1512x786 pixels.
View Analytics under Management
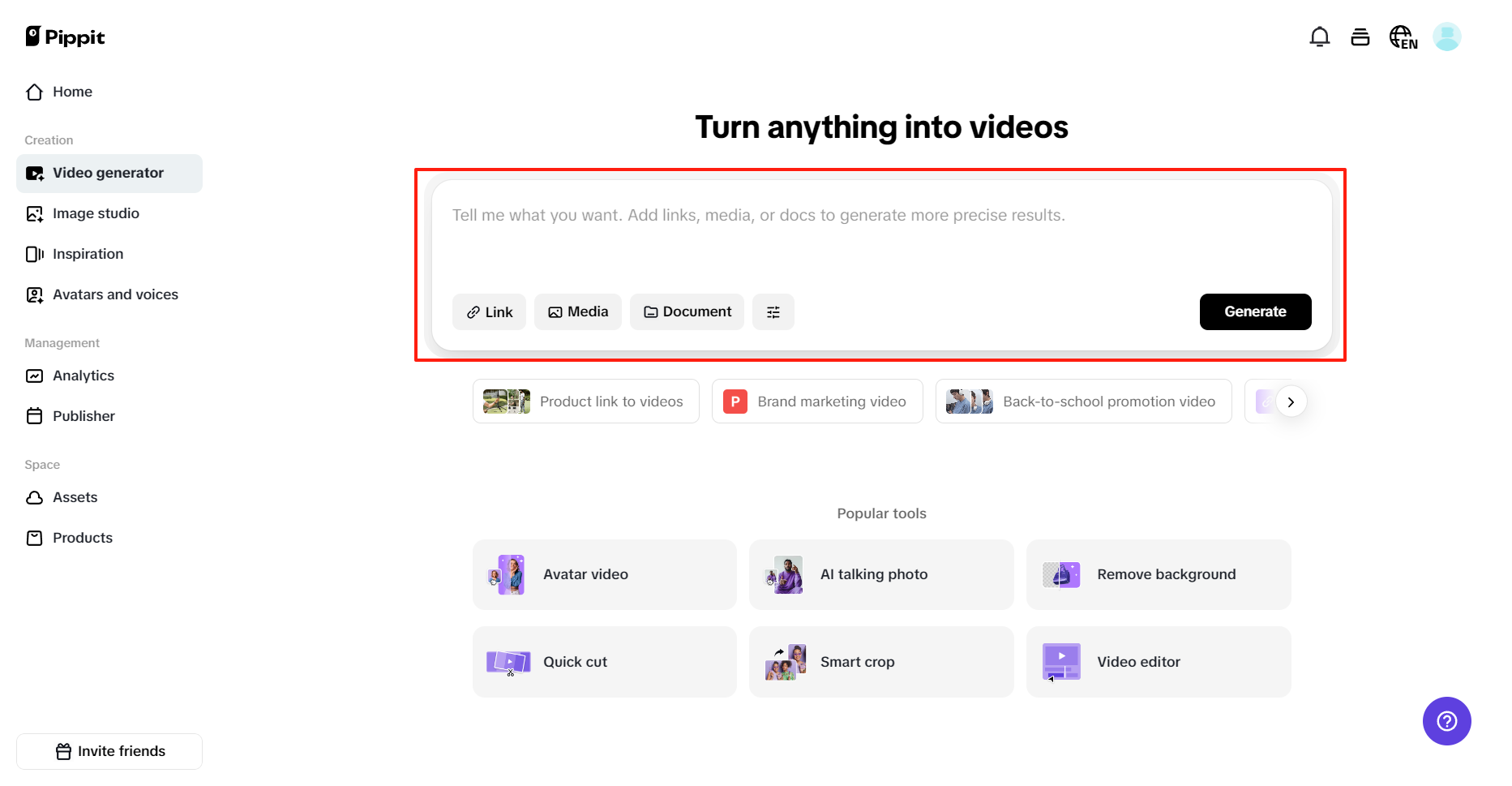[83, 376]
